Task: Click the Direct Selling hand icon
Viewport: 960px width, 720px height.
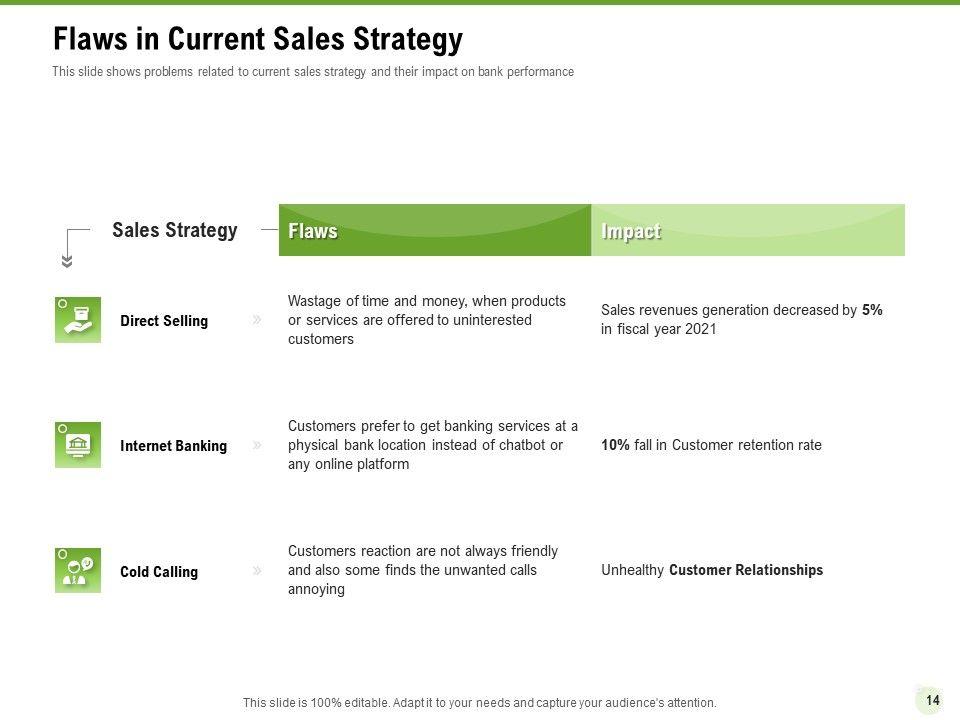Action: [x=78, y=320]
